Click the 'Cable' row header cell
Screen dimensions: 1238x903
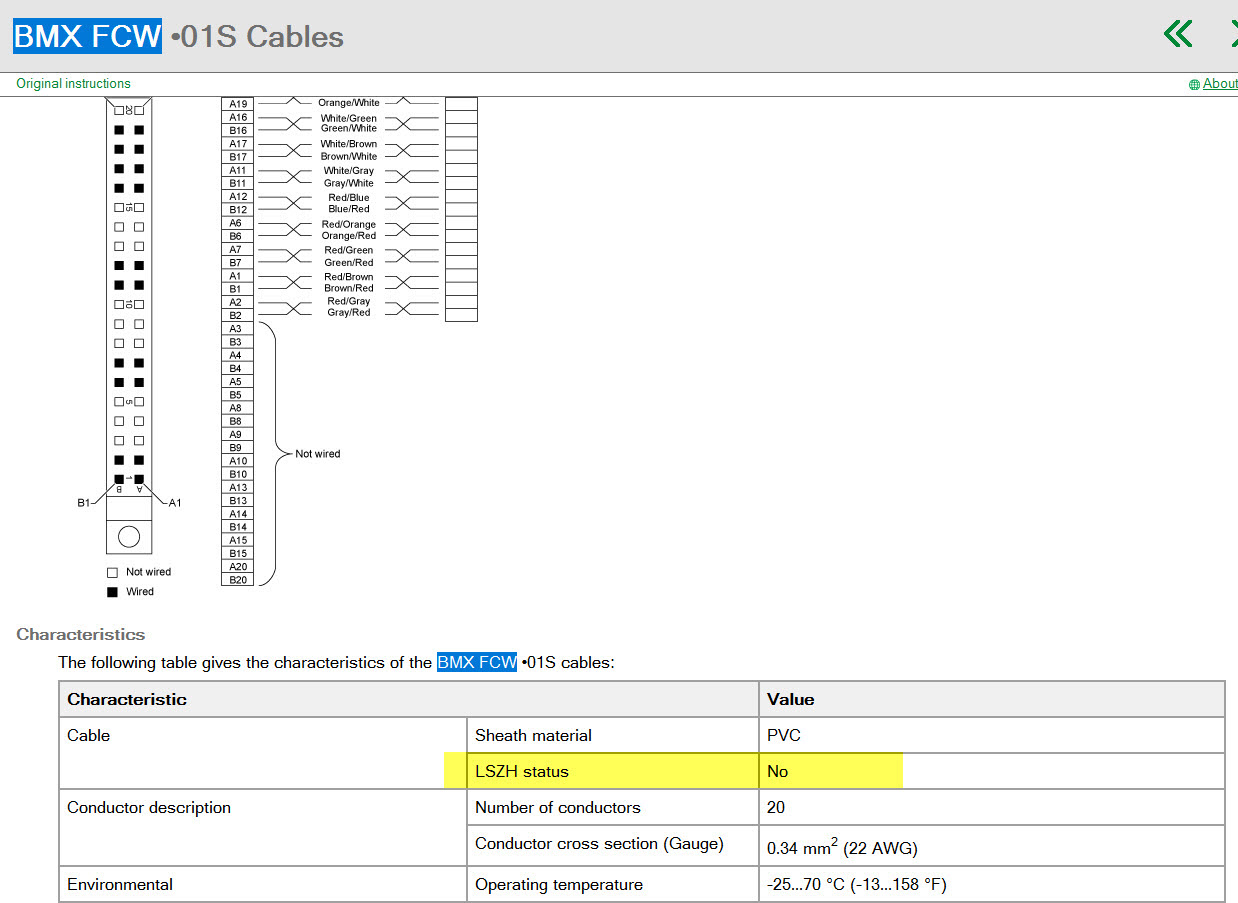(263, 753)
